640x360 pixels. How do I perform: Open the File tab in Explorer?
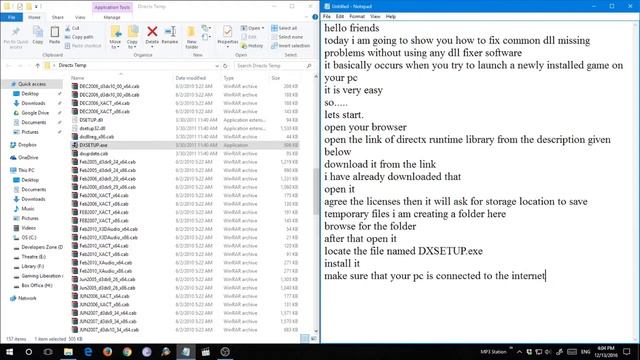click(x=11, y=17)
